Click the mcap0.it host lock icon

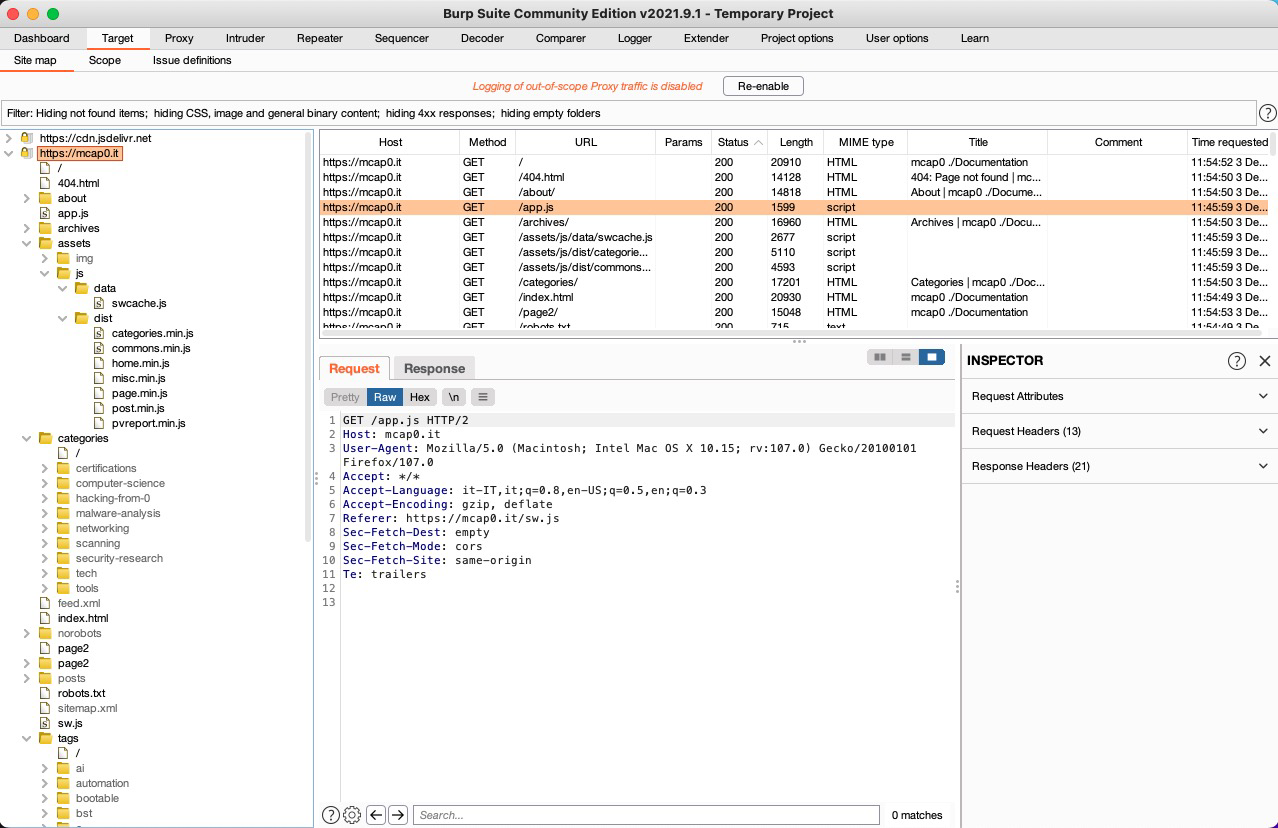click(26, 153)
